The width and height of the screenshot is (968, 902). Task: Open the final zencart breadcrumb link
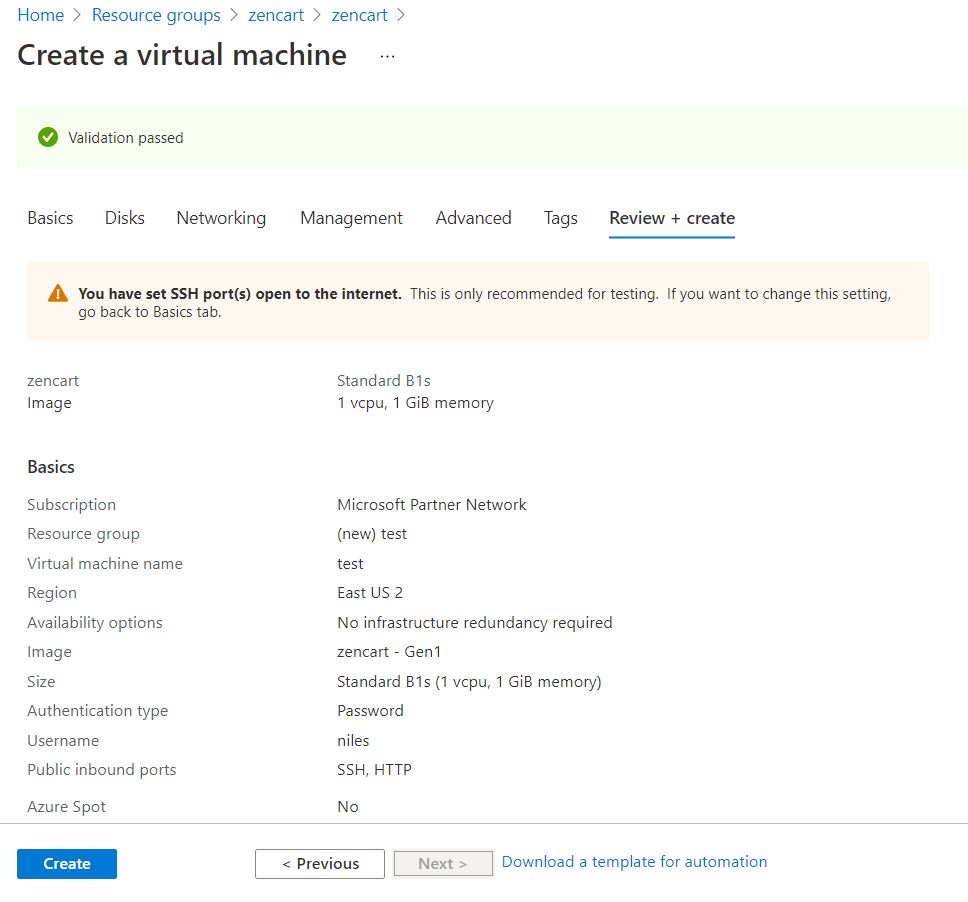click(359, 15)
